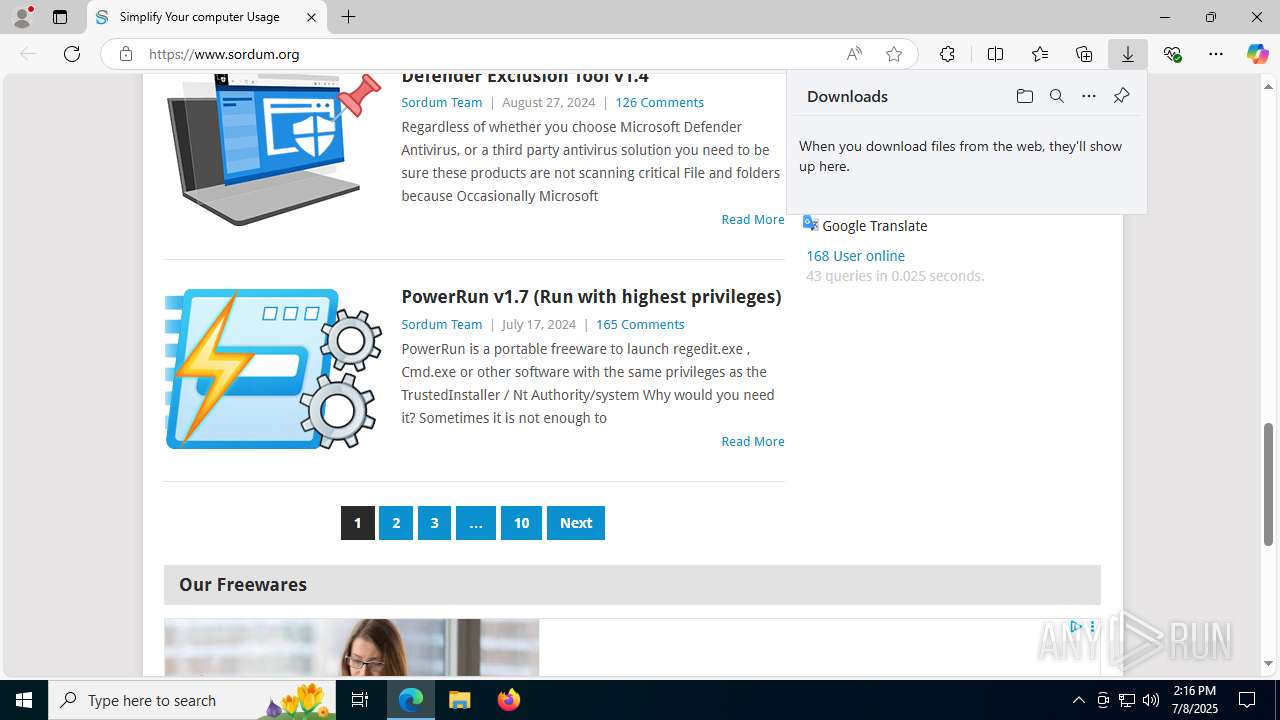Click 168 User online link

coord(855,256)
